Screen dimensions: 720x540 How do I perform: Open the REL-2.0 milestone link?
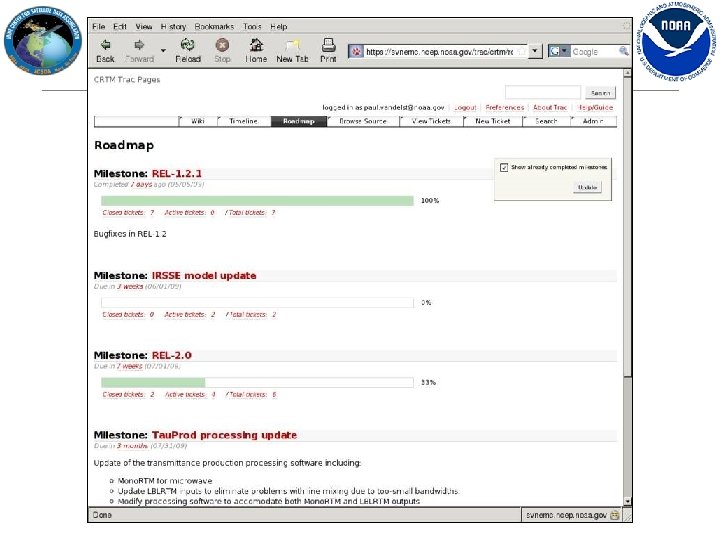tap(172, 355)
